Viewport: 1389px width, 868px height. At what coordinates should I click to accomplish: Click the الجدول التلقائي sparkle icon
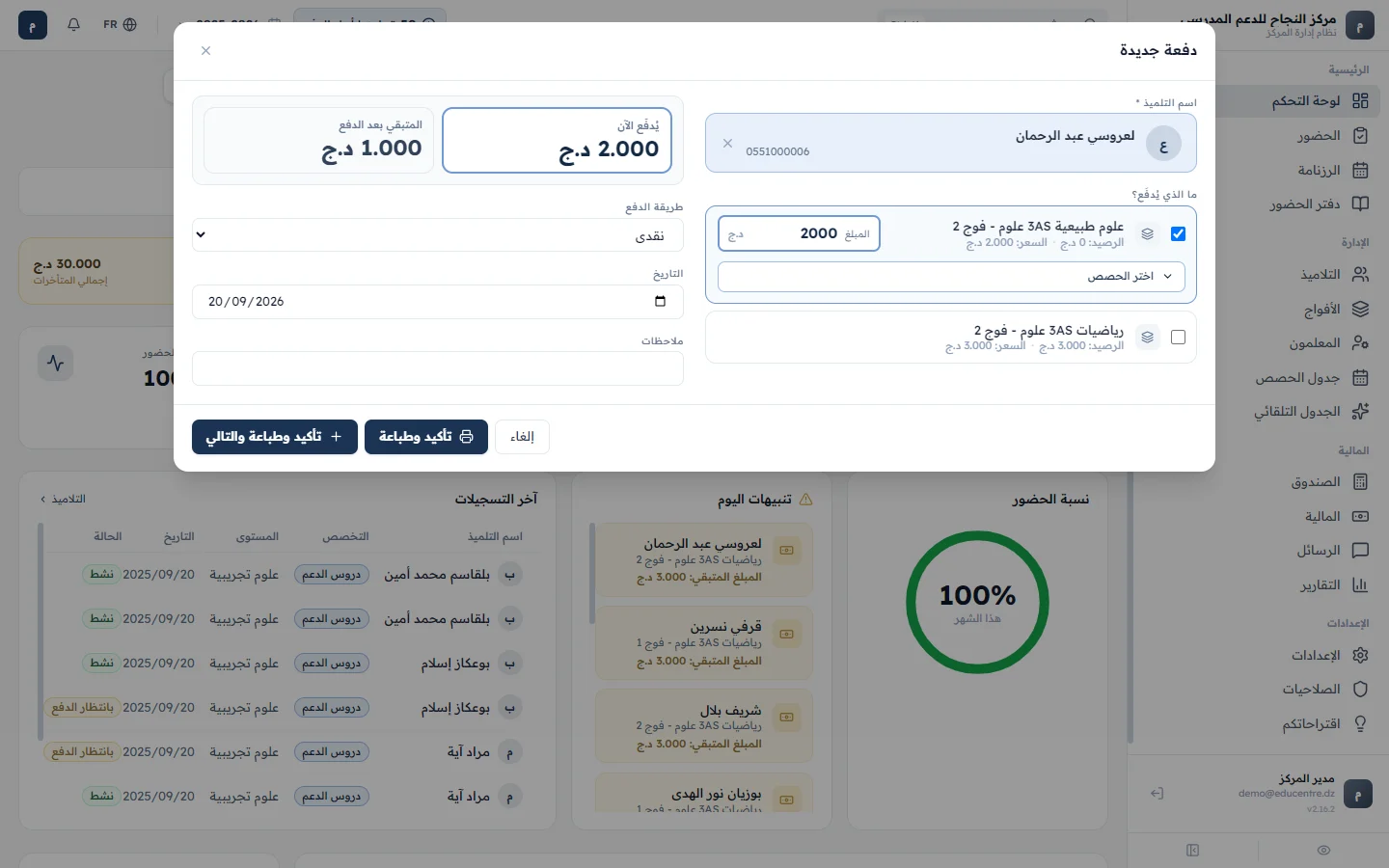(1360, 411)
